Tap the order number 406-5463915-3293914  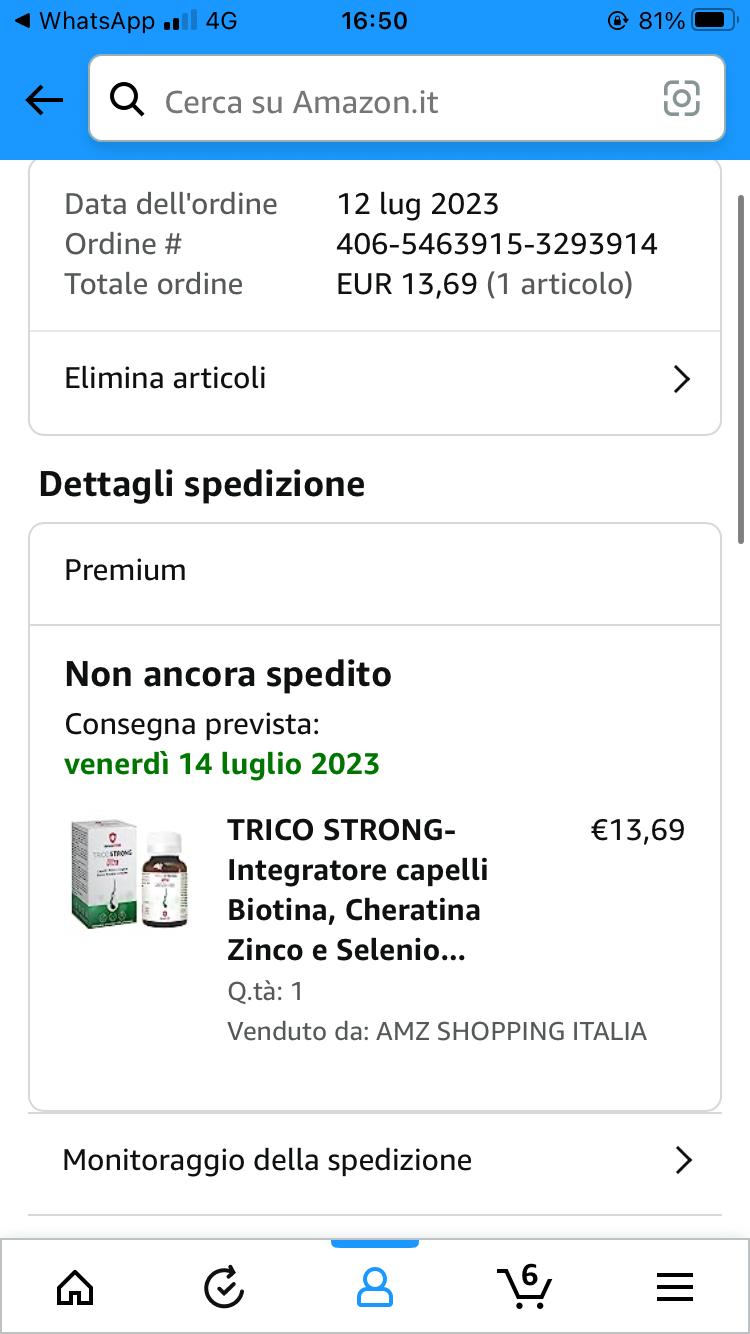point(497,244)
